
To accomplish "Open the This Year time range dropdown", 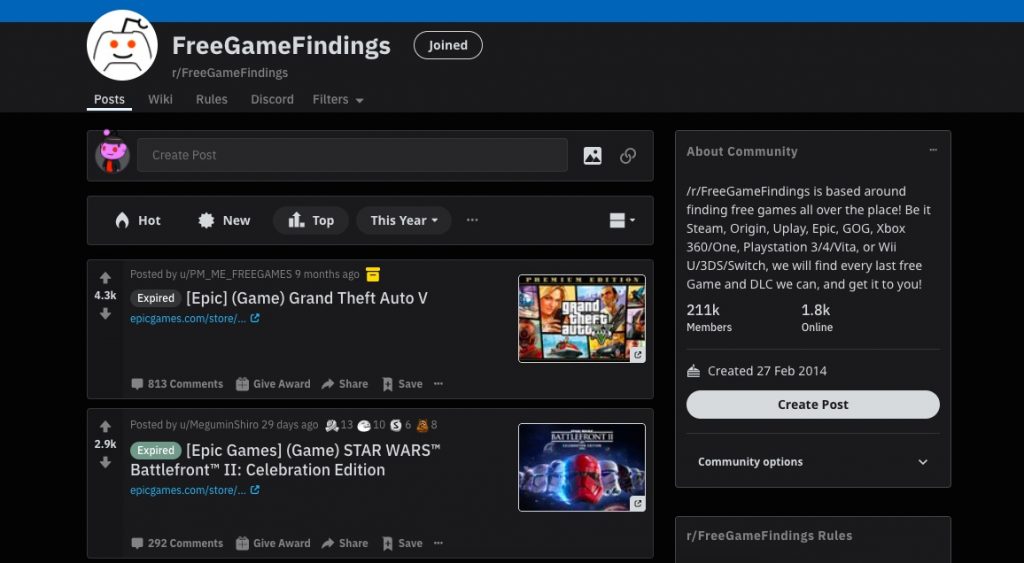I will [x=404, y=221].
